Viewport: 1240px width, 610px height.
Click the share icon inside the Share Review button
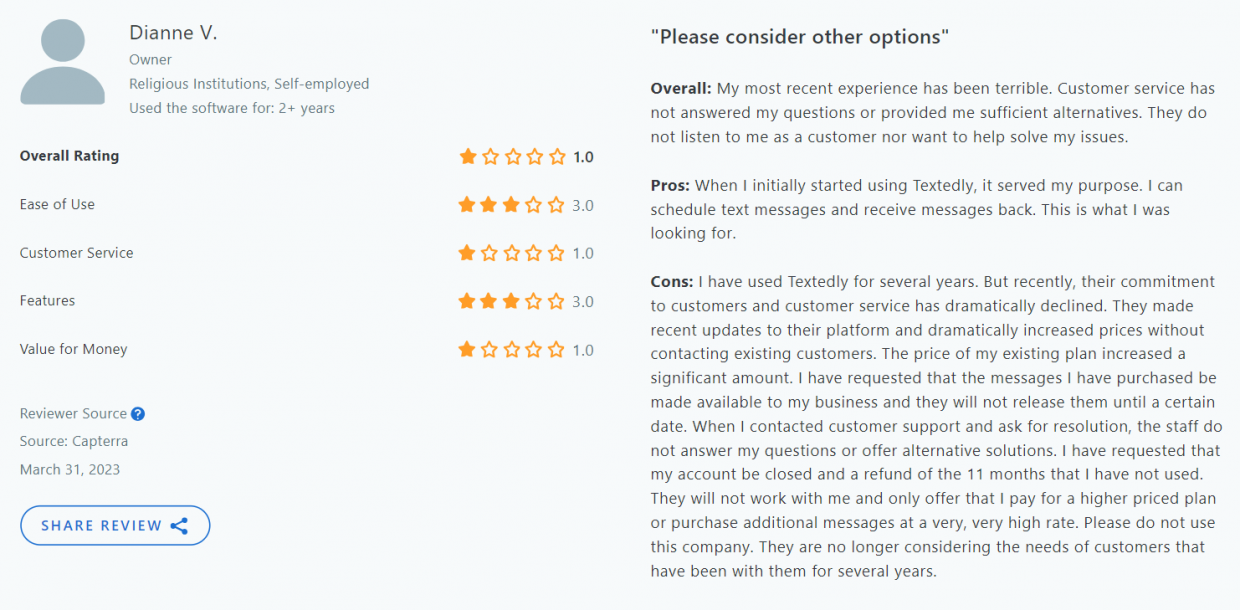pyautogui.click(x=179, y=525)
